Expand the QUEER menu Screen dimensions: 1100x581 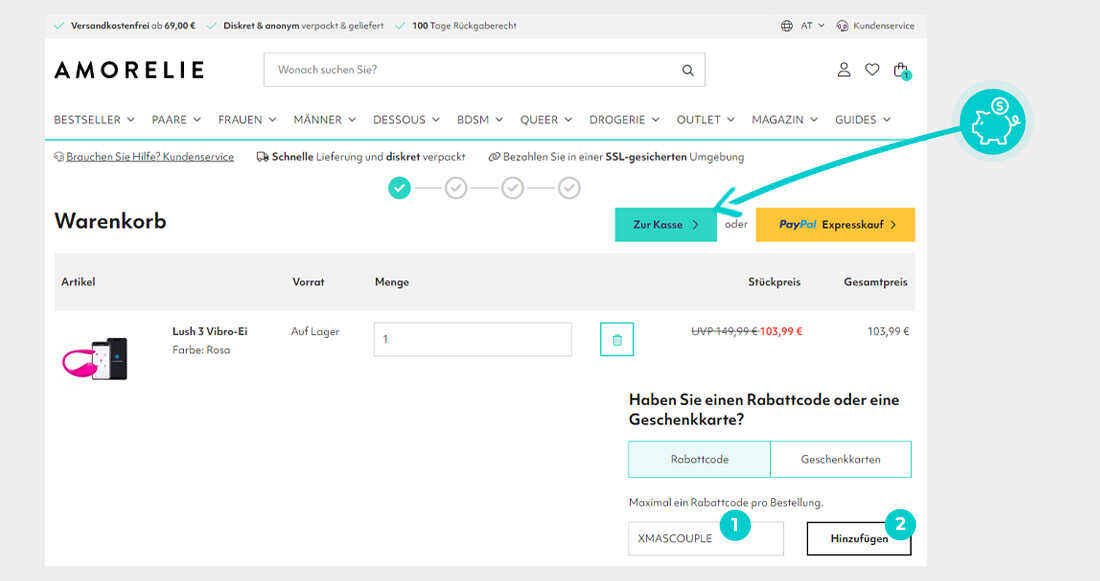pos(546,120)
